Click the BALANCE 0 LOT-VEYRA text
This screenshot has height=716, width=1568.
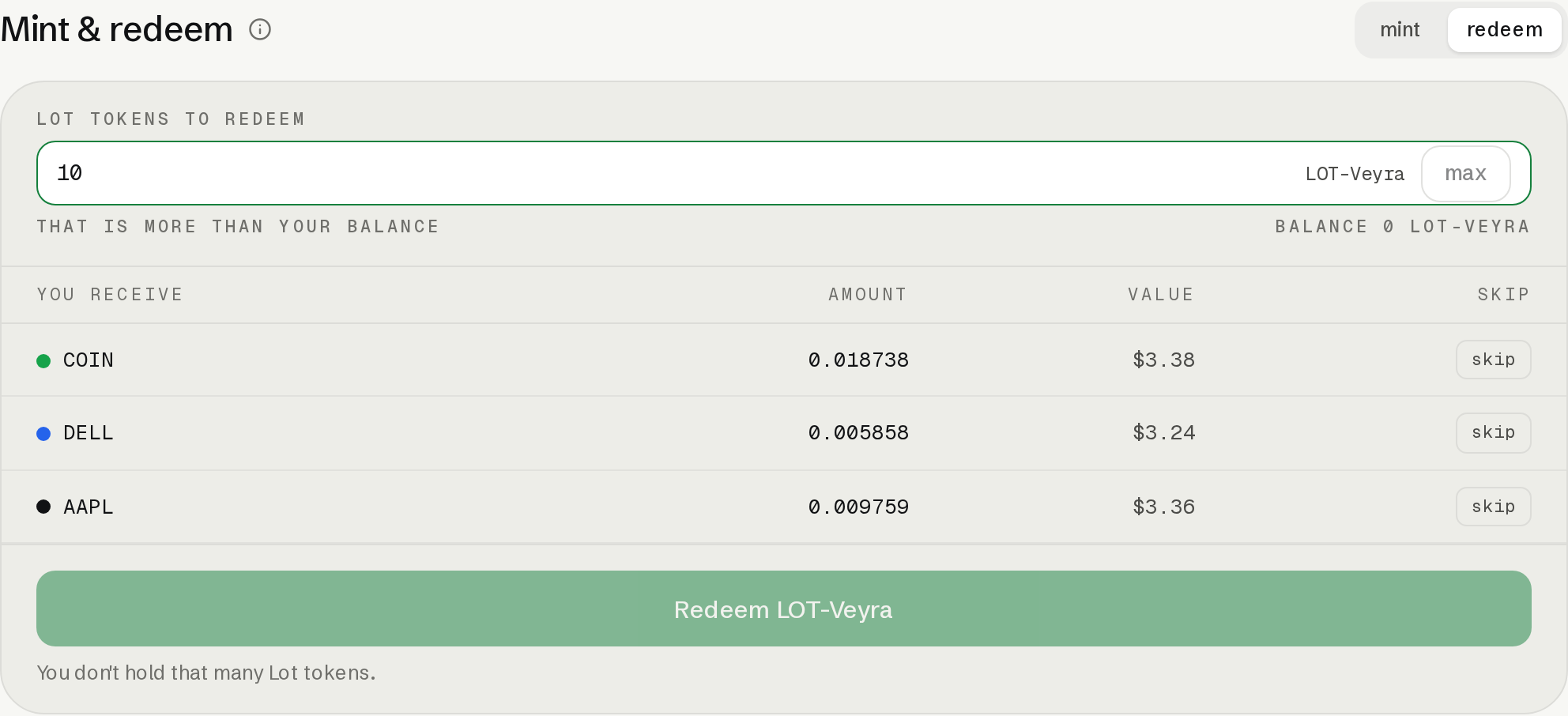[x=1403, y=227]
